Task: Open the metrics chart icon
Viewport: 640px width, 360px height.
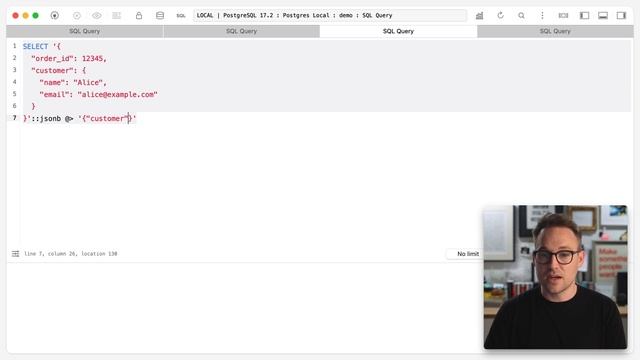Action: pyautogui.click(x=480, y=16)
